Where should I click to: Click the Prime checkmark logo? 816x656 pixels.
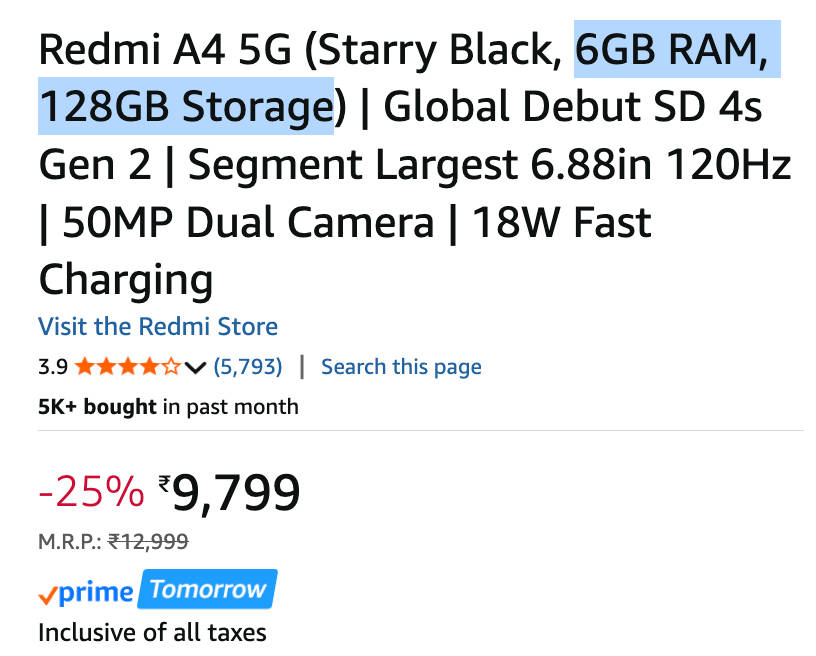(85, 593)
